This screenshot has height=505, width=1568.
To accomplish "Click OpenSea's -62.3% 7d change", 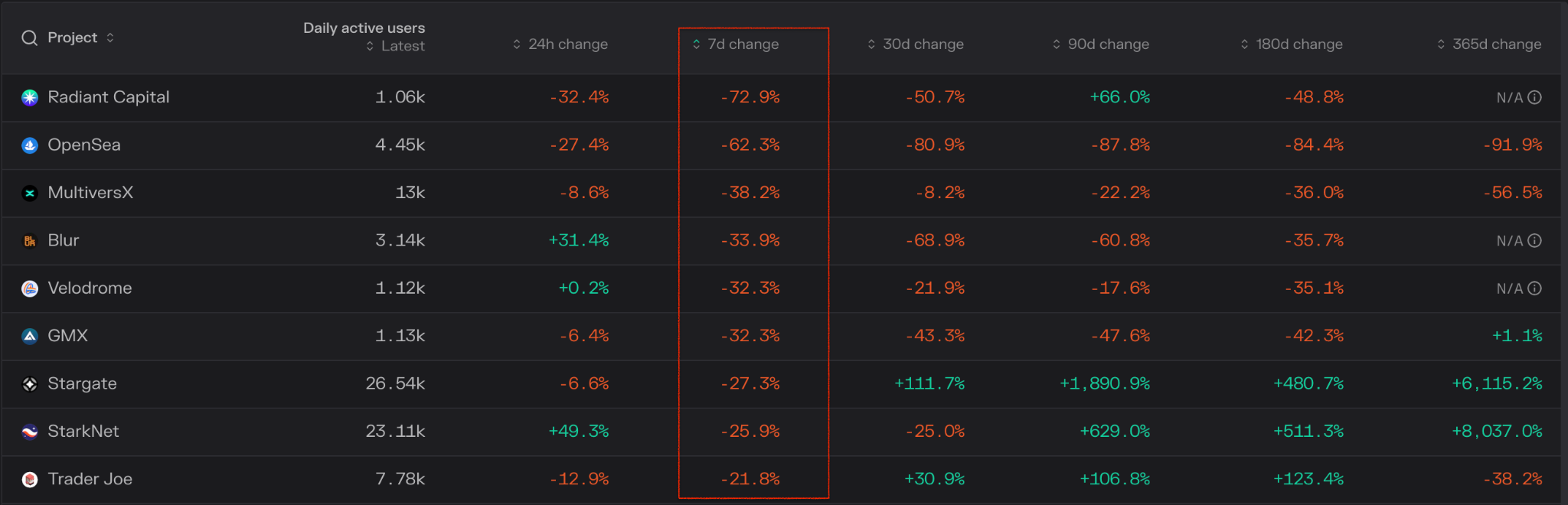I will point(750,145).
